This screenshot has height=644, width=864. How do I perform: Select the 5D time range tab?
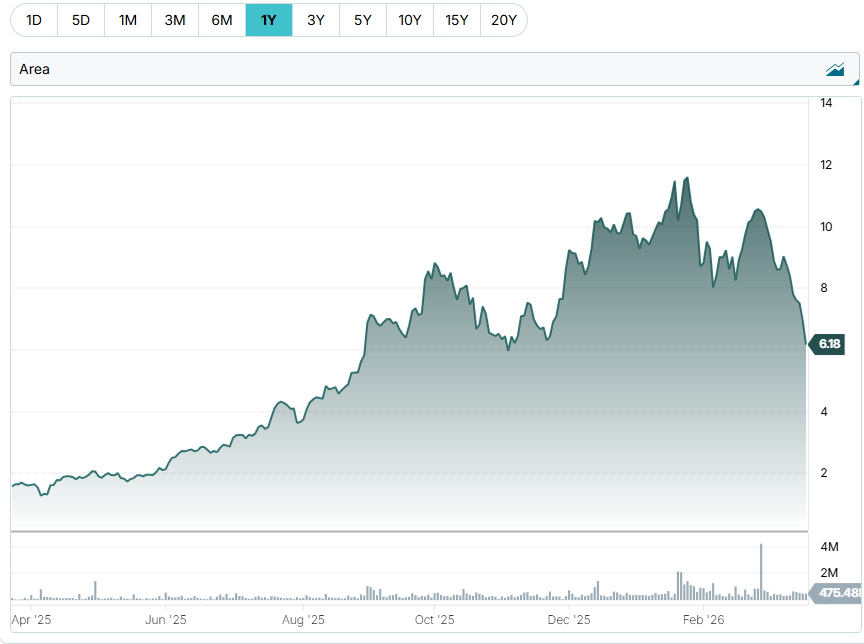point(81,20)
